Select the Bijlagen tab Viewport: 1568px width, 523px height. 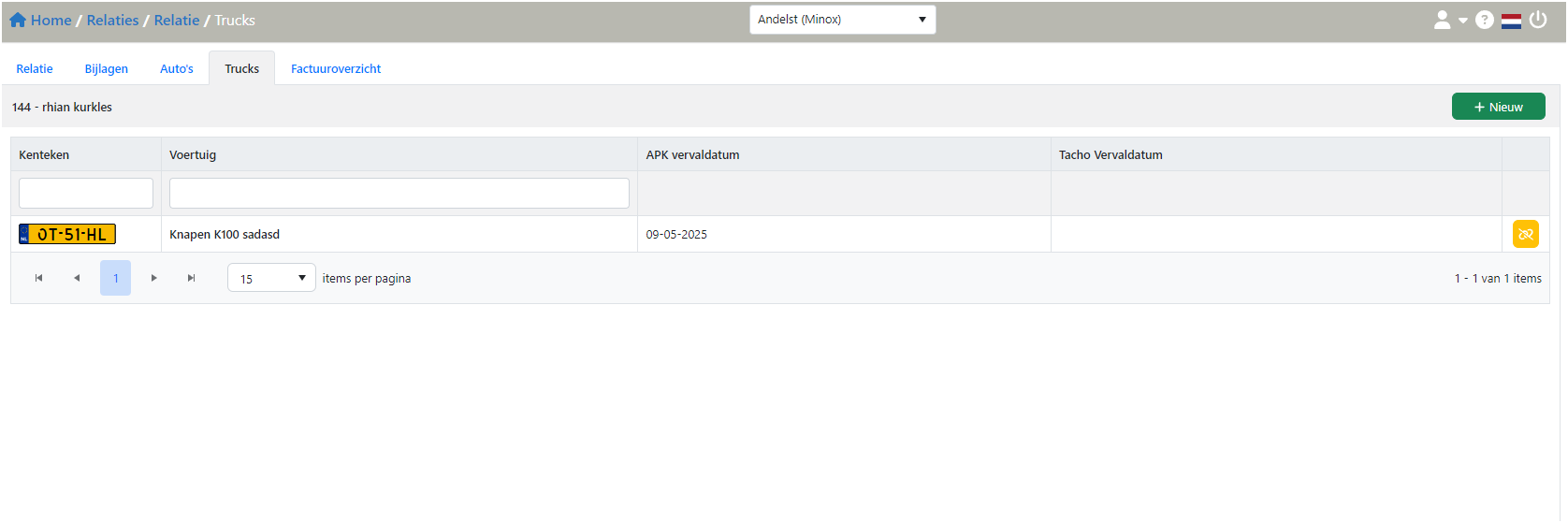[107, 68]
